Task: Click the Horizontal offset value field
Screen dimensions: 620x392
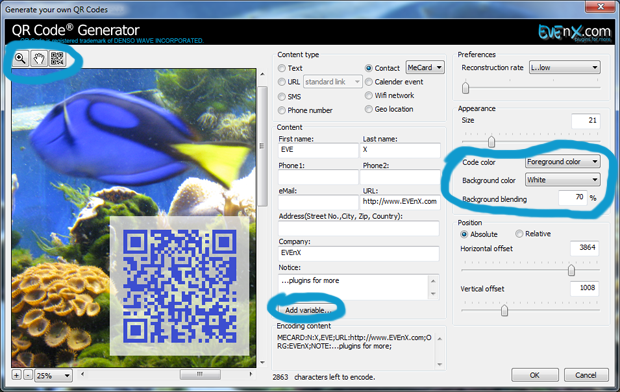Action: (584, 248)
